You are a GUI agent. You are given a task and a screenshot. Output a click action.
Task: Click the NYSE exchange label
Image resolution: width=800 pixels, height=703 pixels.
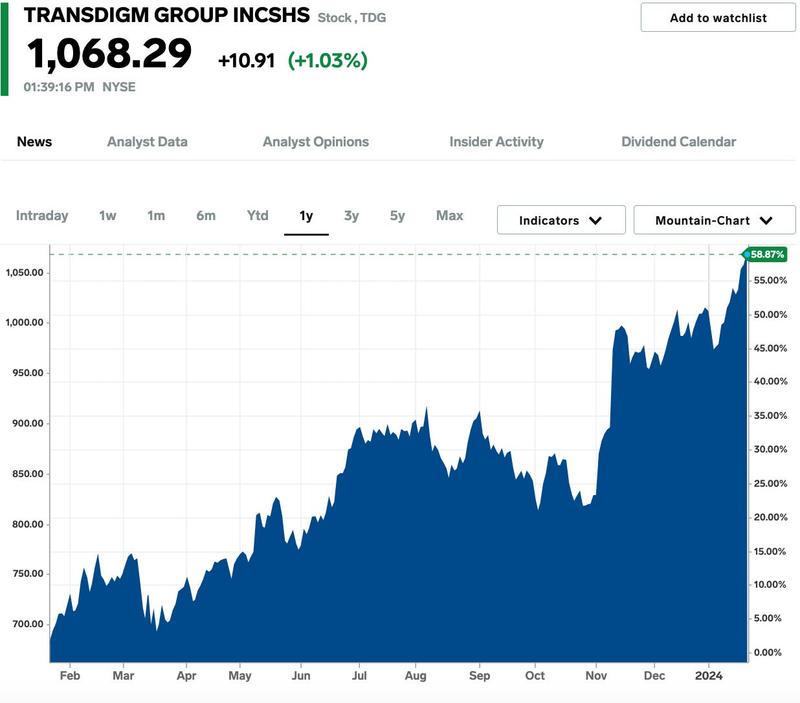[119, 87]
